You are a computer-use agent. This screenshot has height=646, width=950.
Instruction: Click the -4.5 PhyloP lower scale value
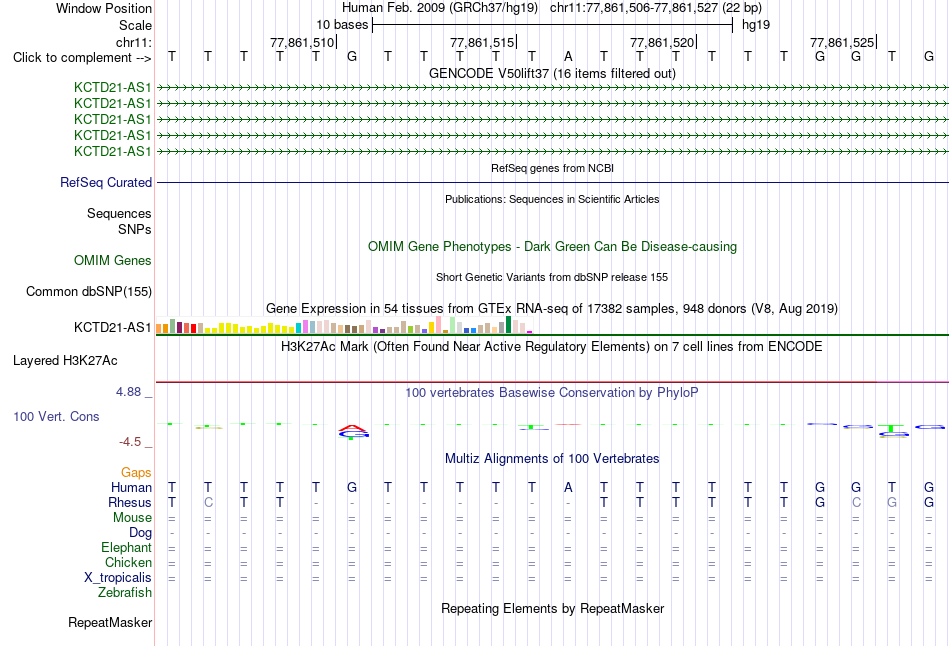[130, 442]
